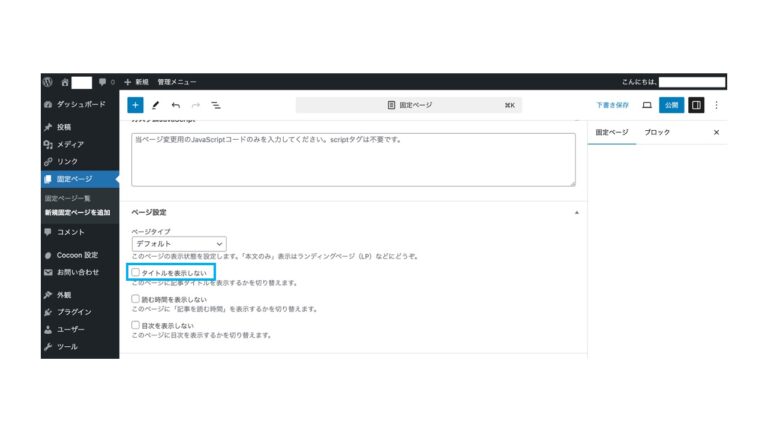
Task: Click the blue 公開 publish button
Action: pyautogui.click(x=672, y=105)
